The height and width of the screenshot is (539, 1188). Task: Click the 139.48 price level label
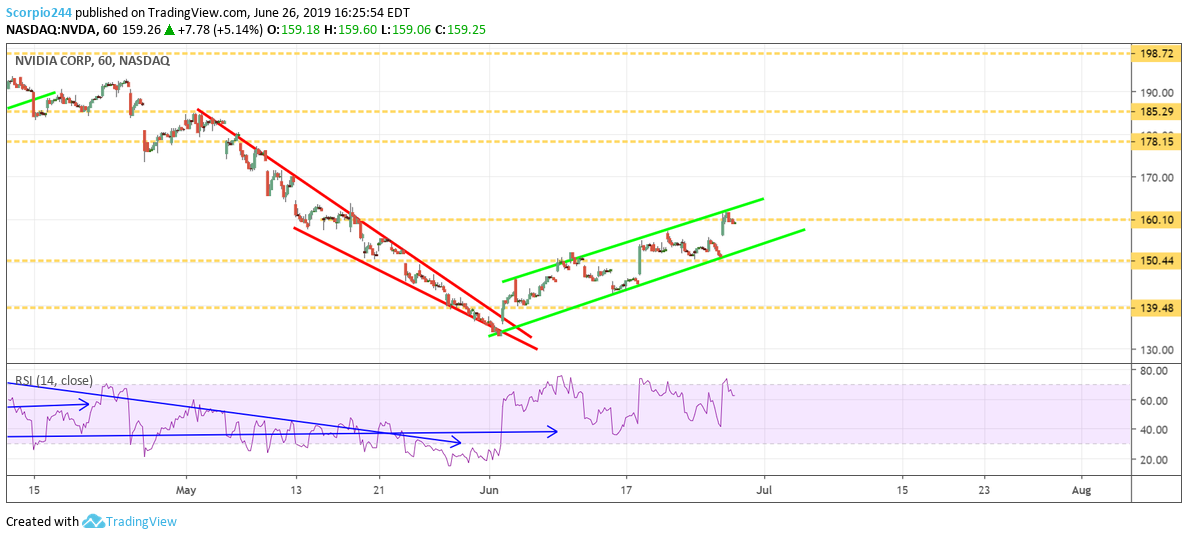(x=1156, y=308)
